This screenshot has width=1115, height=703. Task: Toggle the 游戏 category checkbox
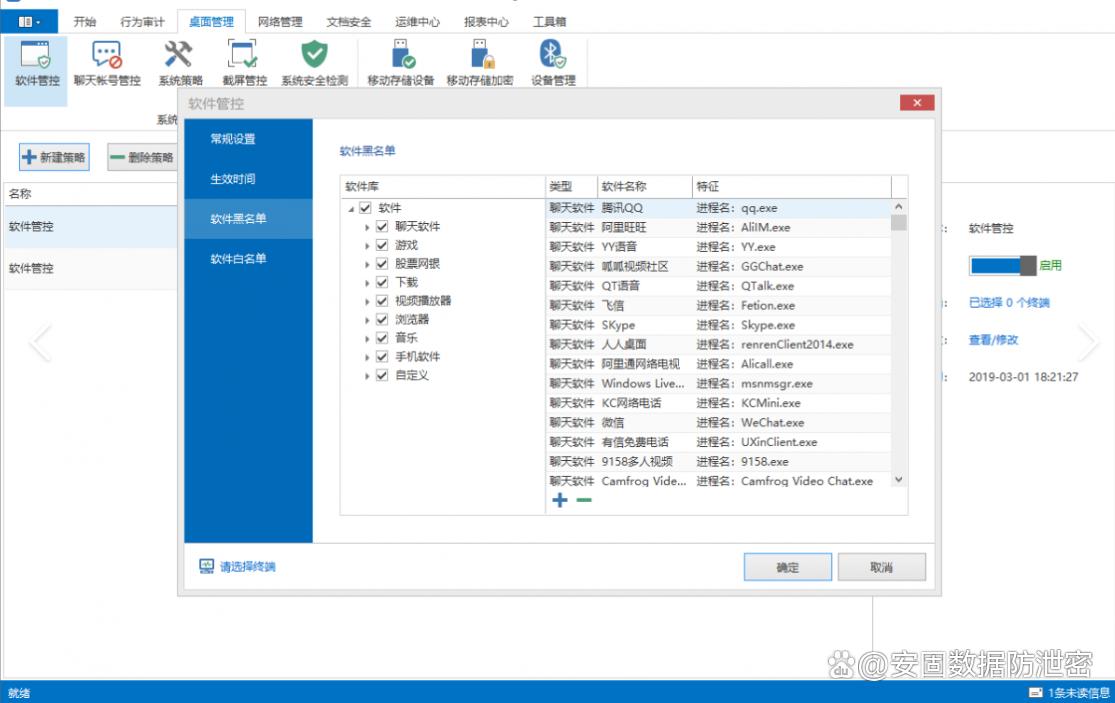[382, 246]
